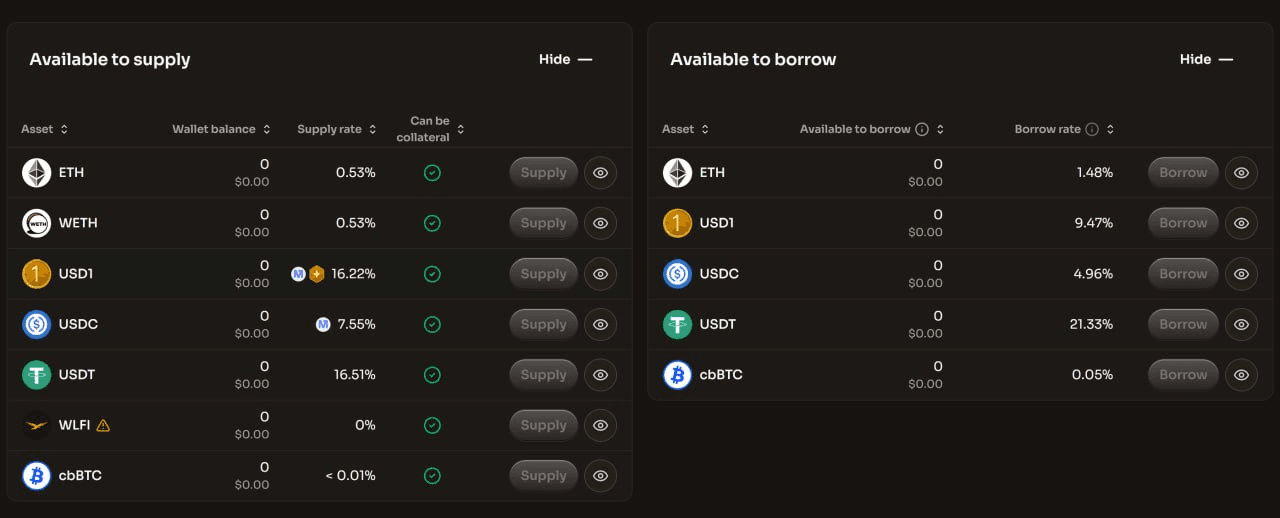1280x518 pixels.
Task: Click the USD1 coin icon in supply list
Action: click(x=37, y=274)
